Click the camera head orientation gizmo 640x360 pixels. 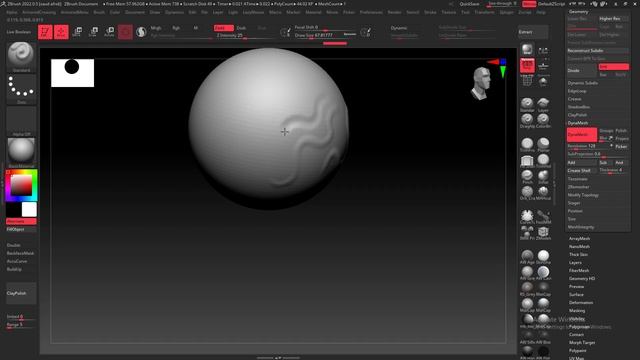coord(481,83)
